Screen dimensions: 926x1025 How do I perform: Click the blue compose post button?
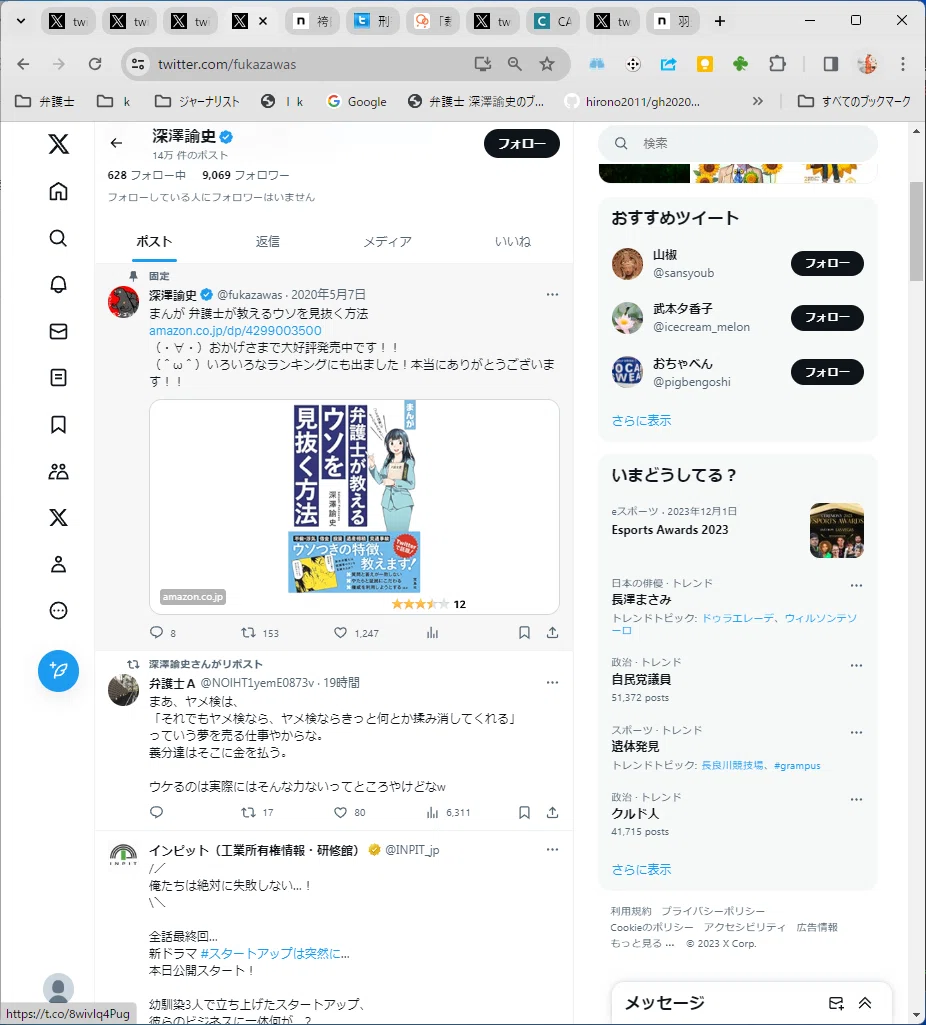[x=58, y=671]
